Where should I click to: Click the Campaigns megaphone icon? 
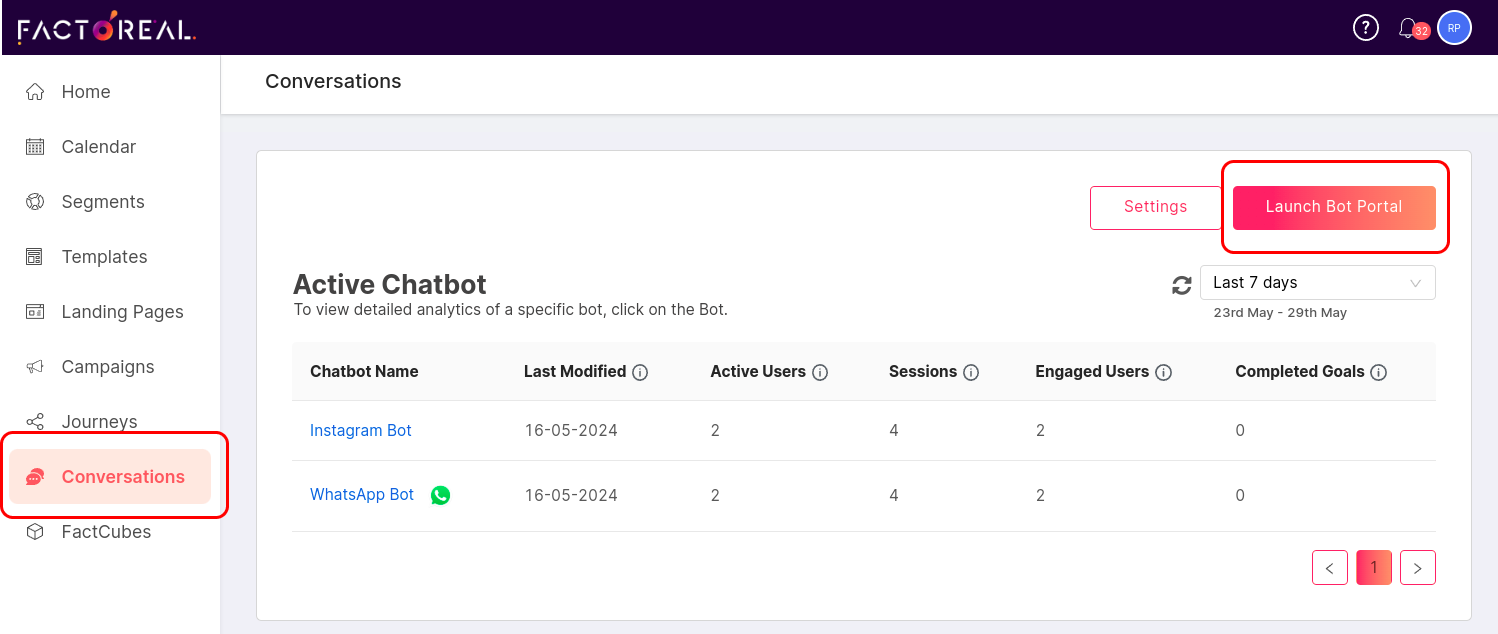(35, 367)
